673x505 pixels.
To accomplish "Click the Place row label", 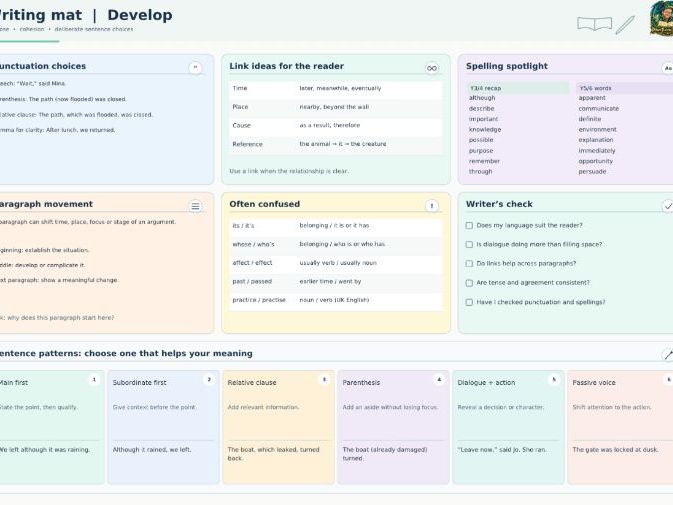I will tap(240, 107).
